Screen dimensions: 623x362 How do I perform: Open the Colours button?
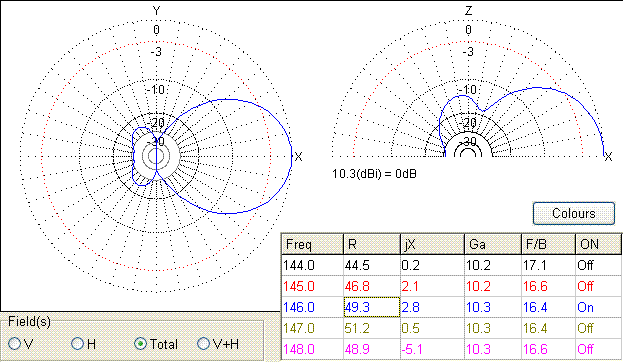(573, 214)
